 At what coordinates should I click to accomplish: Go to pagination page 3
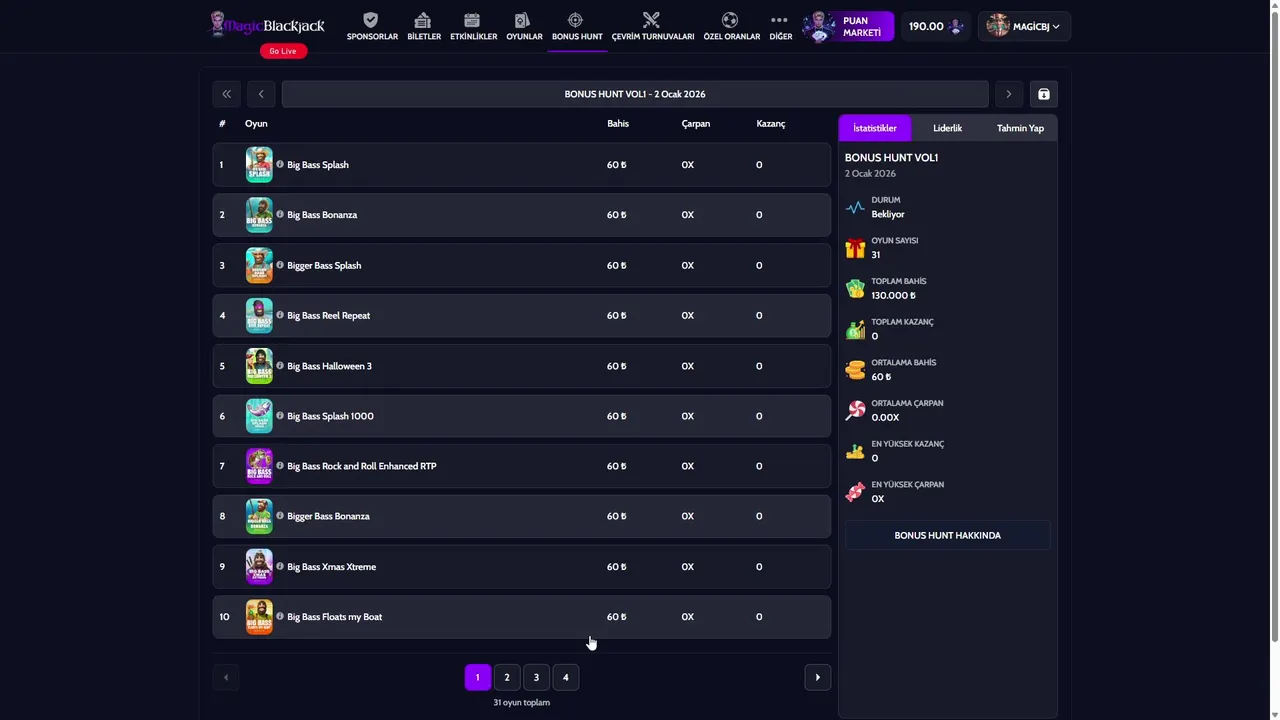tap(536, 677)
